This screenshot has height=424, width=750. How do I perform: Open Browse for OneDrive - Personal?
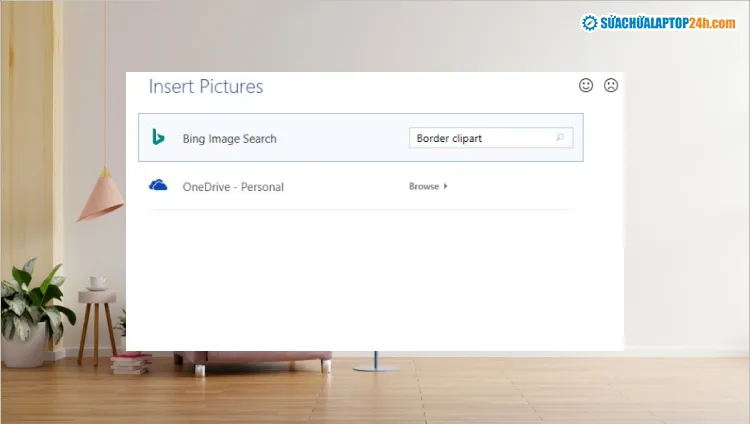(x=424, y=186)
